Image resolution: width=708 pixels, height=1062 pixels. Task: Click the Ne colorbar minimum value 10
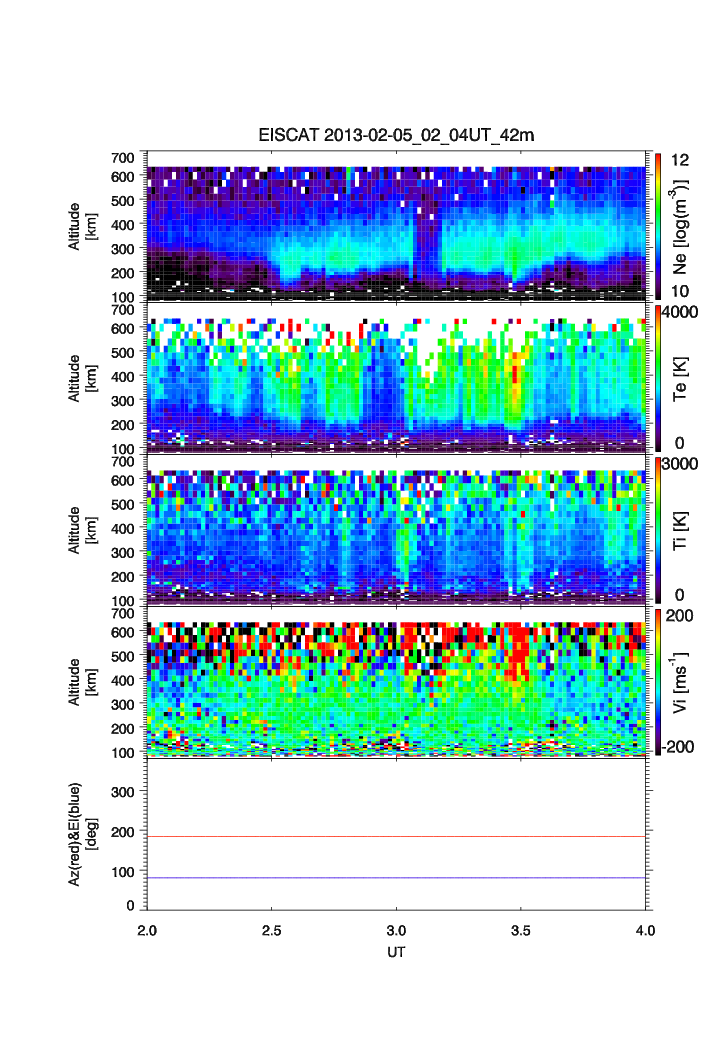point(680,291)
